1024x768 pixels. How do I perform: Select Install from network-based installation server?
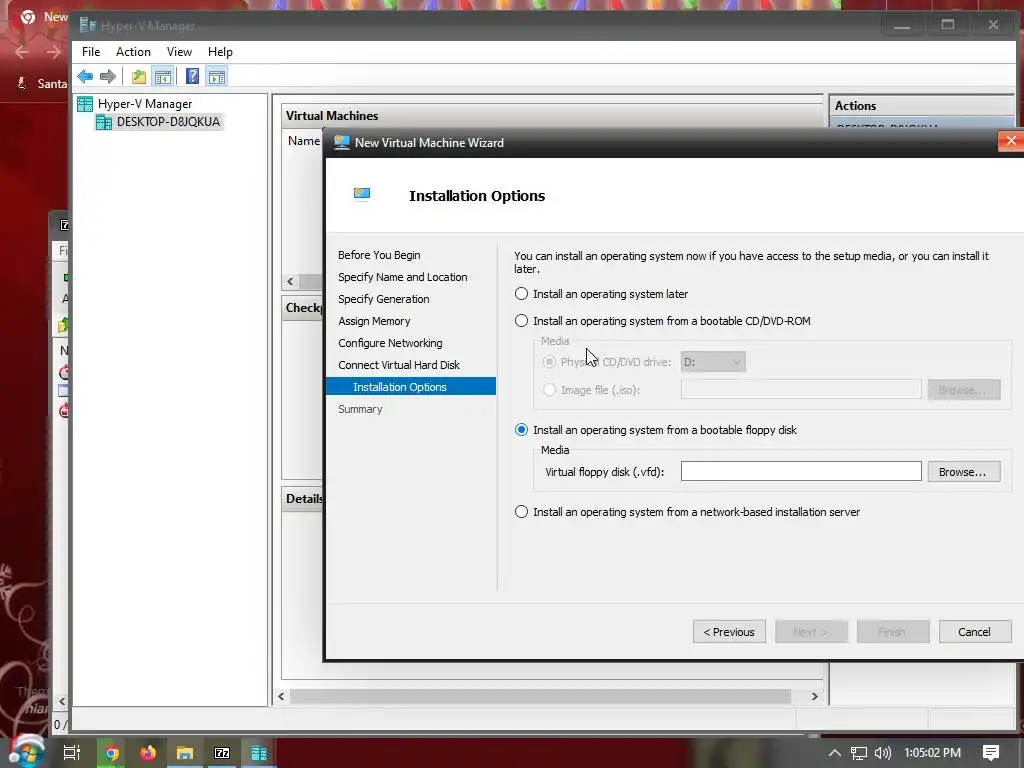pyautogui.click(x=521, y=512)
